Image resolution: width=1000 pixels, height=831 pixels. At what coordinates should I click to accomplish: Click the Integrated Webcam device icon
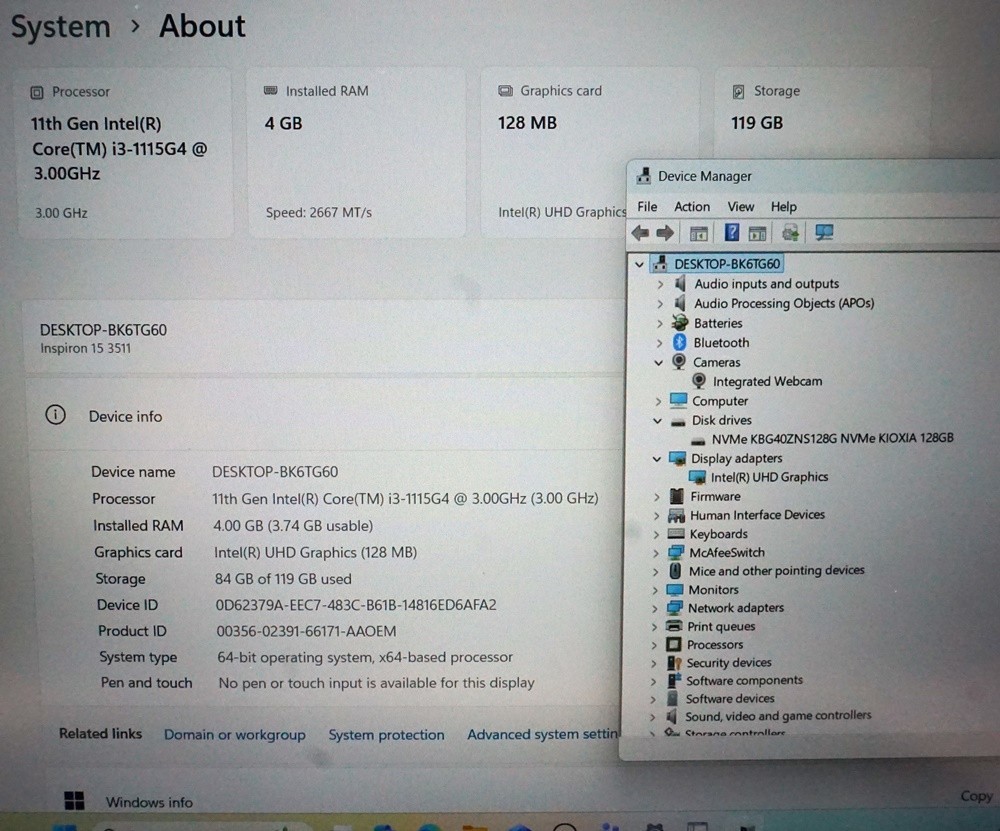(x=699, y=381)
